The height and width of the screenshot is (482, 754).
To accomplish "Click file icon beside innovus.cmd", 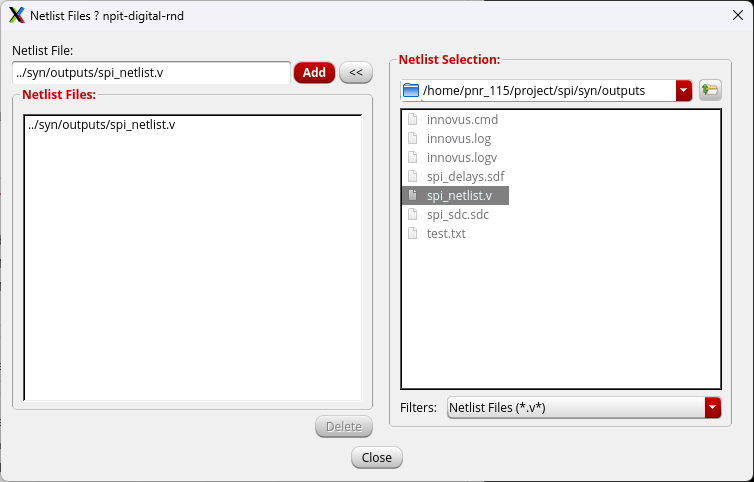I will [x=413, y=119].
